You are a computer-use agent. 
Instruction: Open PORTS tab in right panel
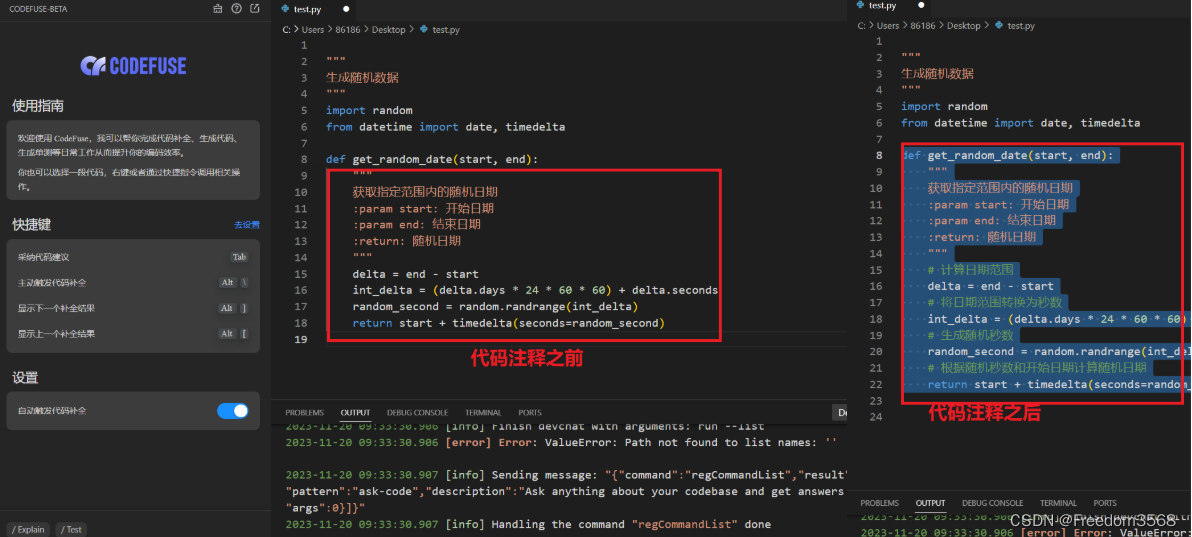coord(1105,503)
